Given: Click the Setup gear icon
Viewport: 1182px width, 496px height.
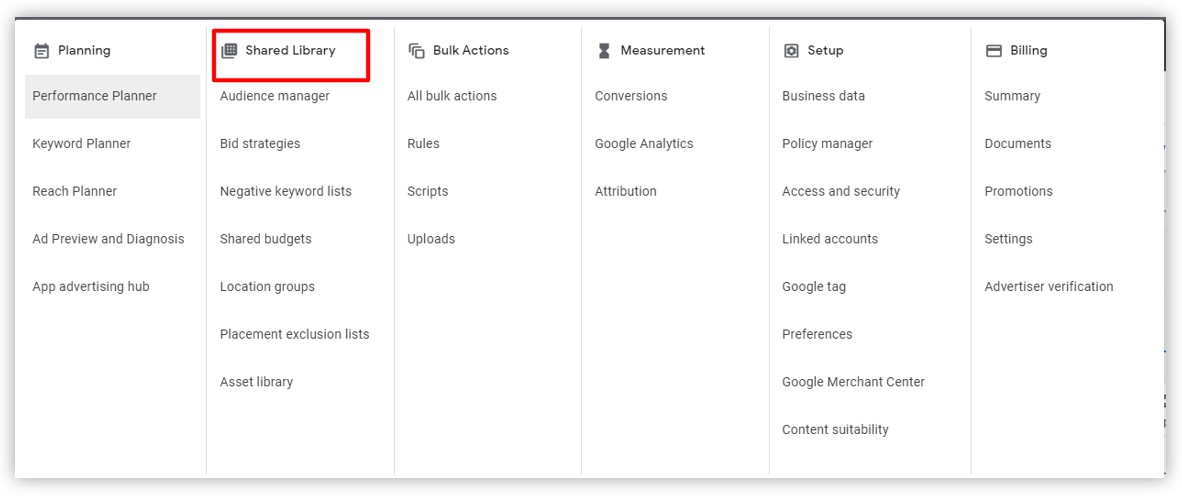Looking at the screenshot, I should click(791, 51).
